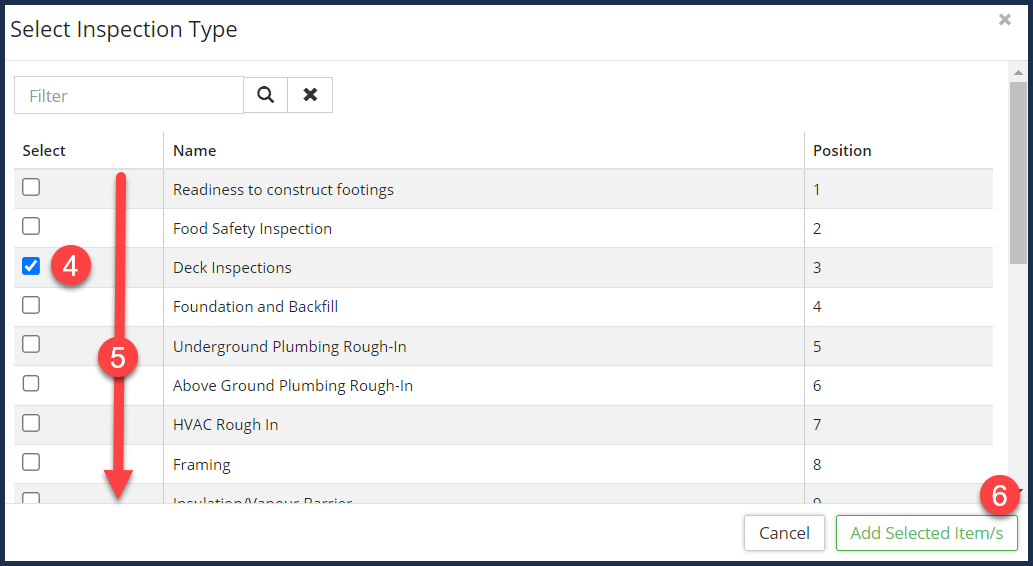Click the Deck Inspections row name

(x=232, y=268)
